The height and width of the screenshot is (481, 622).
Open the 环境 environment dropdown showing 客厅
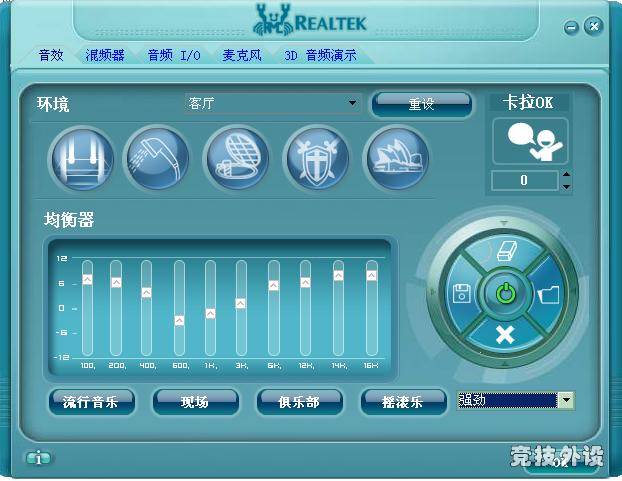pos(273,103)
